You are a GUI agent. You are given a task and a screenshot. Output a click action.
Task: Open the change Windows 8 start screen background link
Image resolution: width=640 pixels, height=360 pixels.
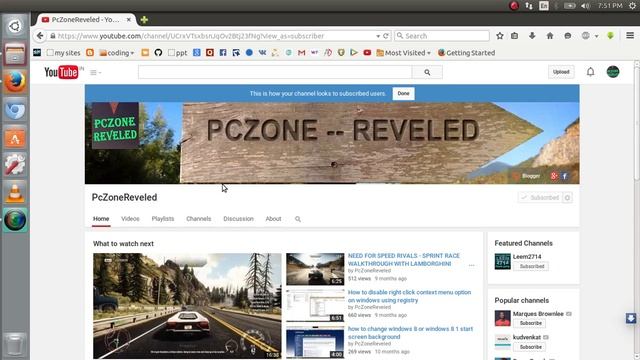click(x=410, y=333)
